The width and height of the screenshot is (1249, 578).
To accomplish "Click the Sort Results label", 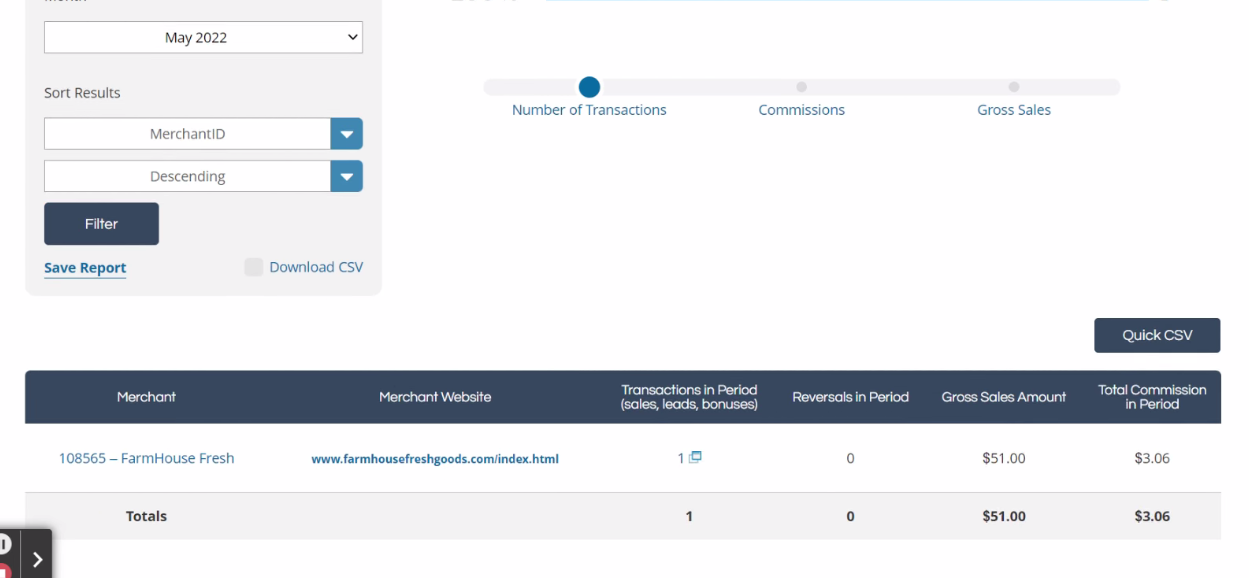I will point(82,93).
